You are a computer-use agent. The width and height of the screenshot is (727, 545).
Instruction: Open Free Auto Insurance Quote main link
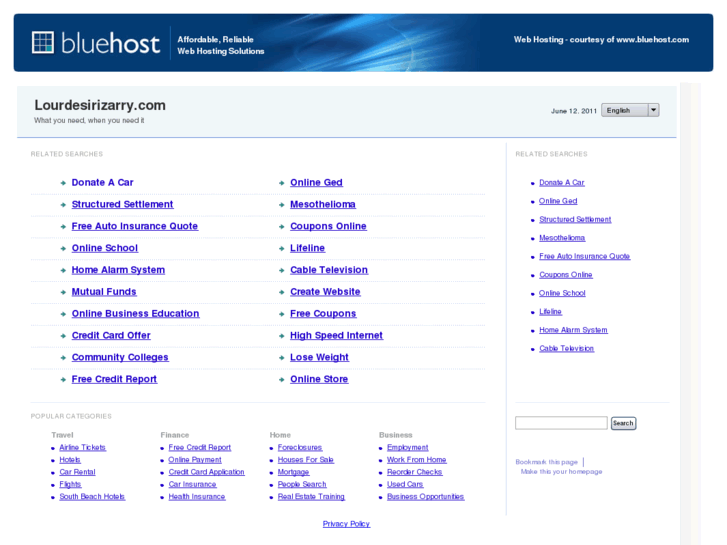pos(134,226)
